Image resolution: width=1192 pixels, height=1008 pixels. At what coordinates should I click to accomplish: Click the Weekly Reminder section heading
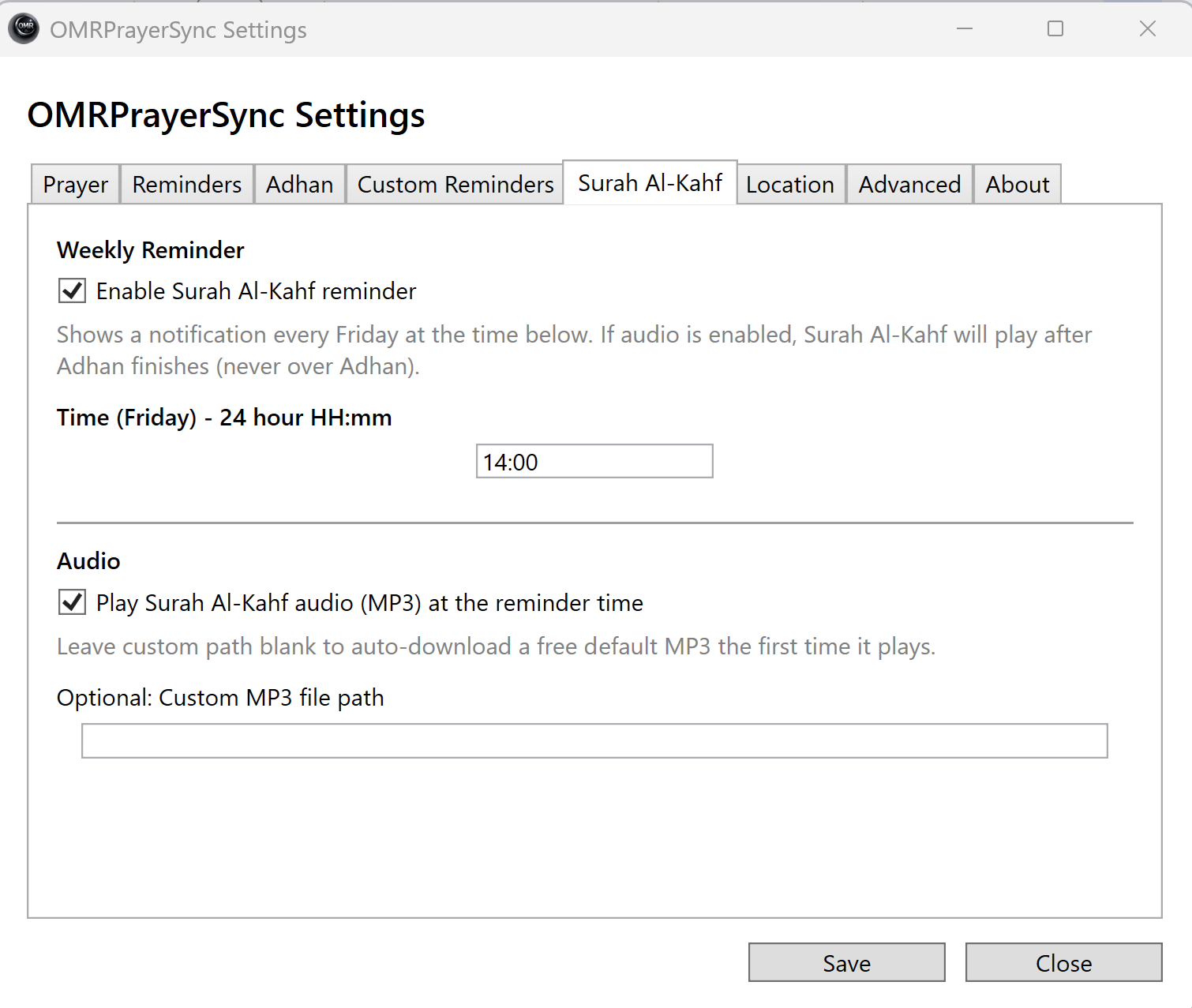point(151,250)
